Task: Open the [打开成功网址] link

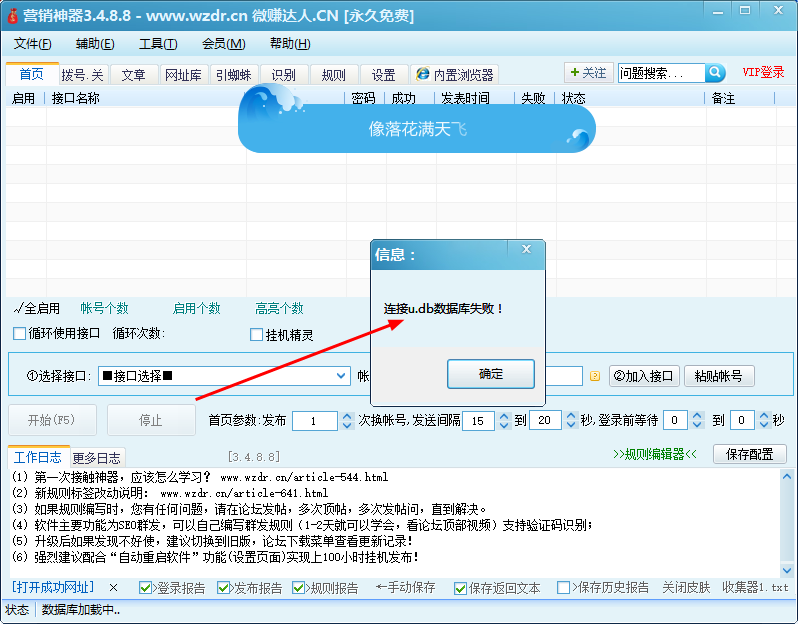Action: point(53,587)
